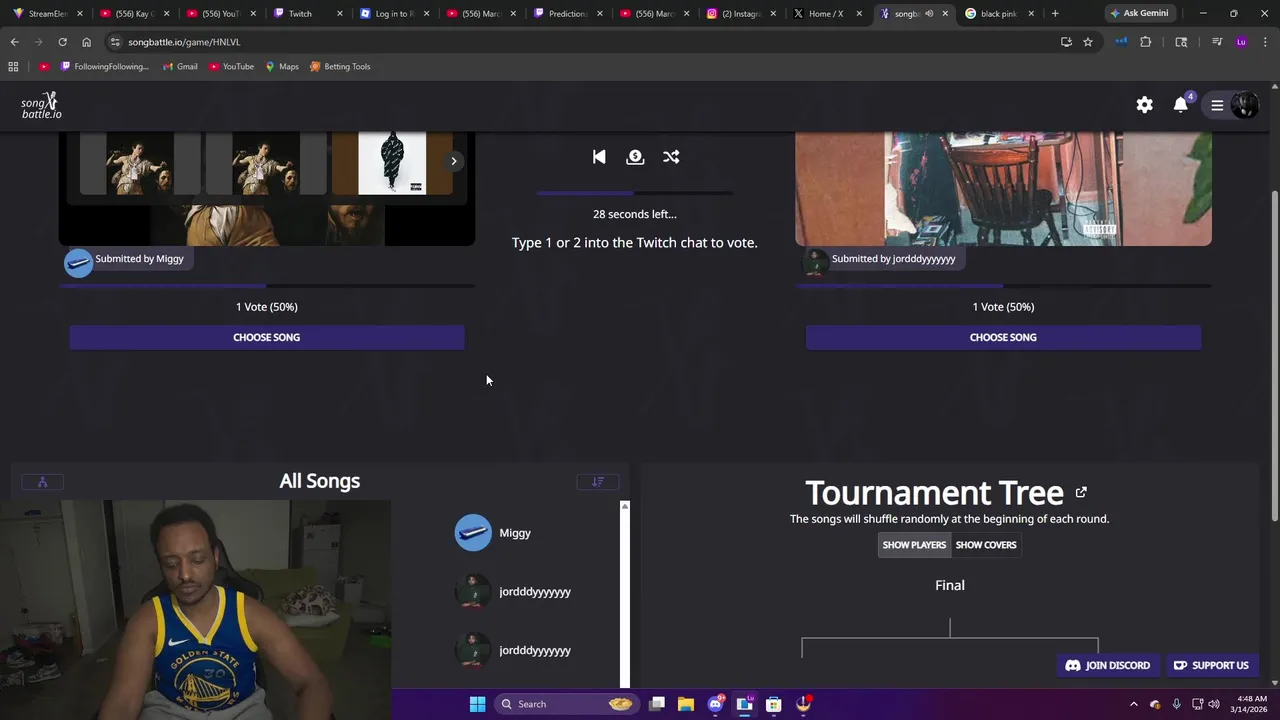The width and height of the screenshot is (1280, 720).
Task: Toggle Show Covers view
Action: [986, 545]
